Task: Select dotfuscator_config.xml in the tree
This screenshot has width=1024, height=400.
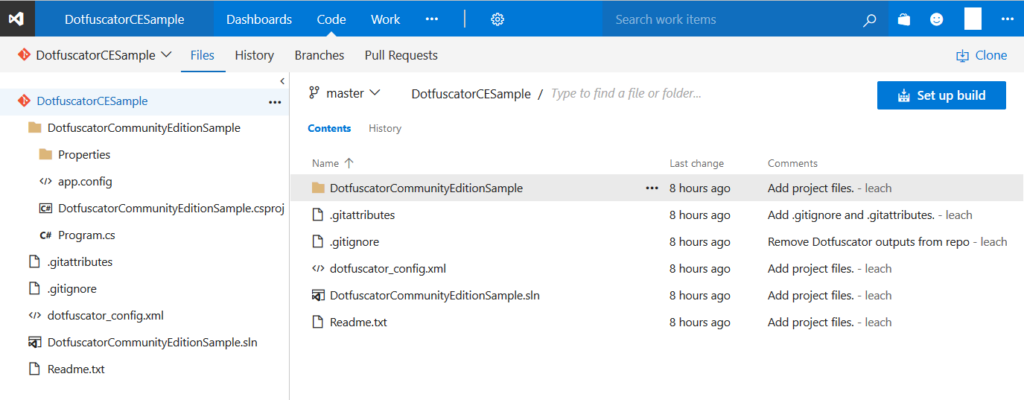Action: 106,316
